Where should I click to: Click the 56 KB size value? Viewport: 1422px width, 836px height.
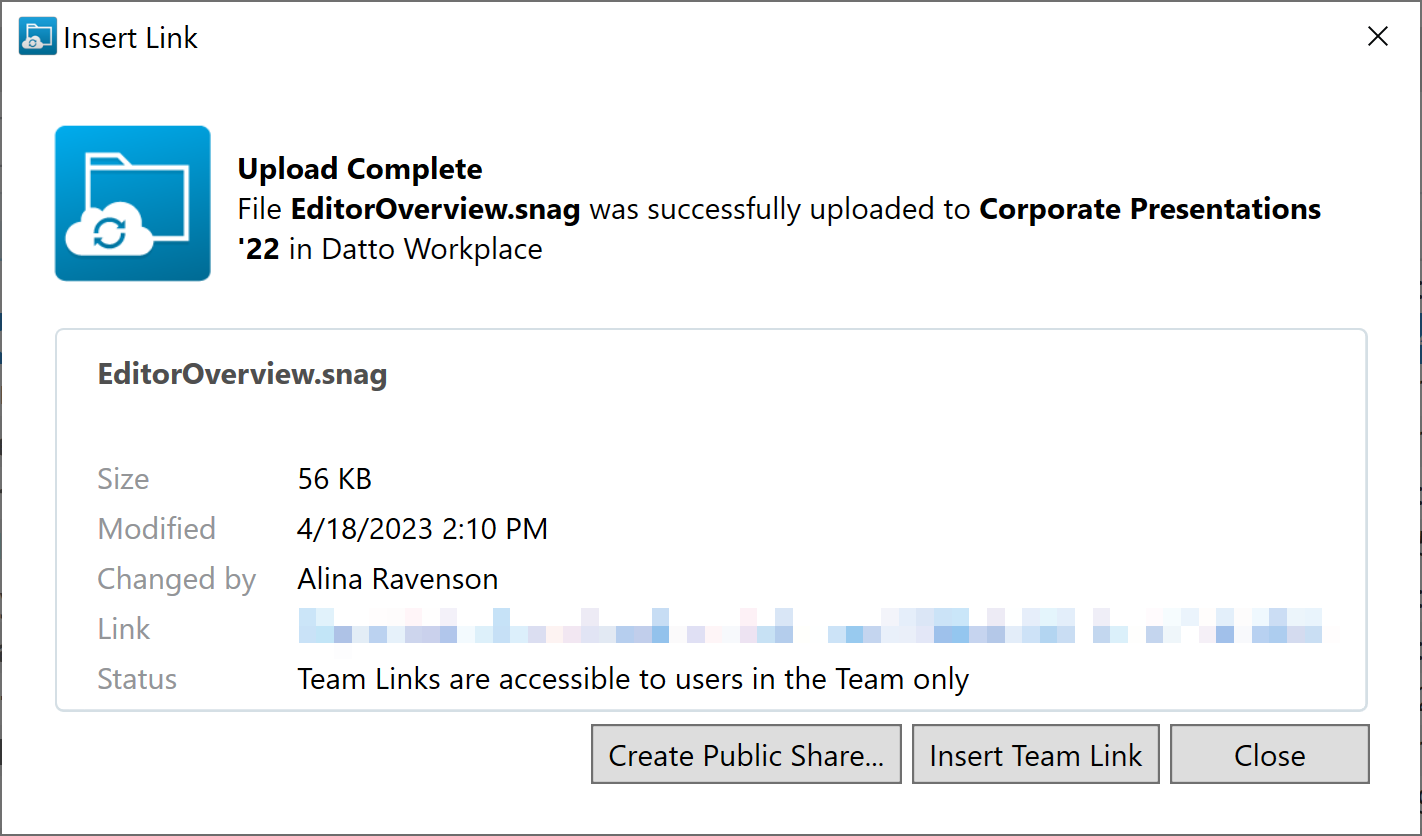334,479
